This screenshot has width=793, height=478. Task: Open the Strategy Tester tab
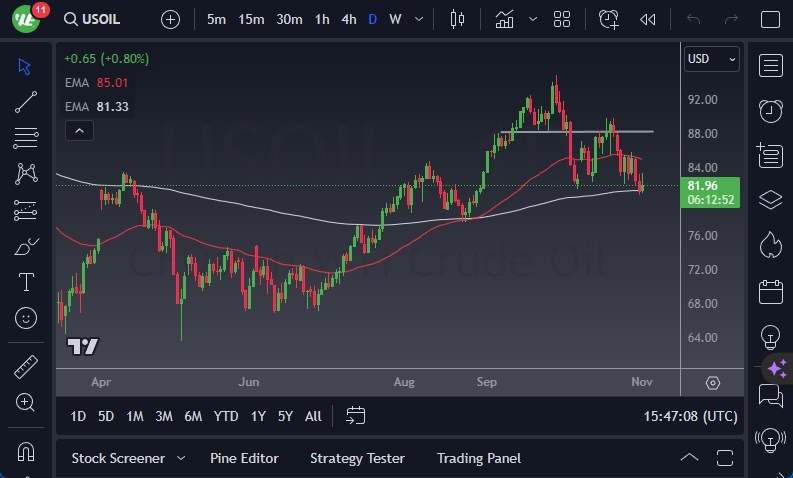[357, 458]
